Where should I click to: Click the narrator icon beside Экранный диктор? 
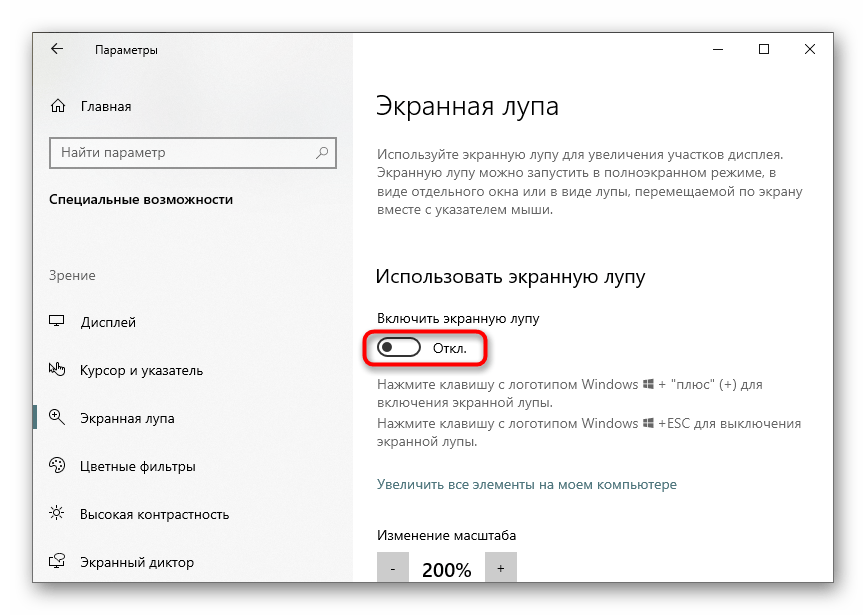pyautogui.click(x=57, y=561)
